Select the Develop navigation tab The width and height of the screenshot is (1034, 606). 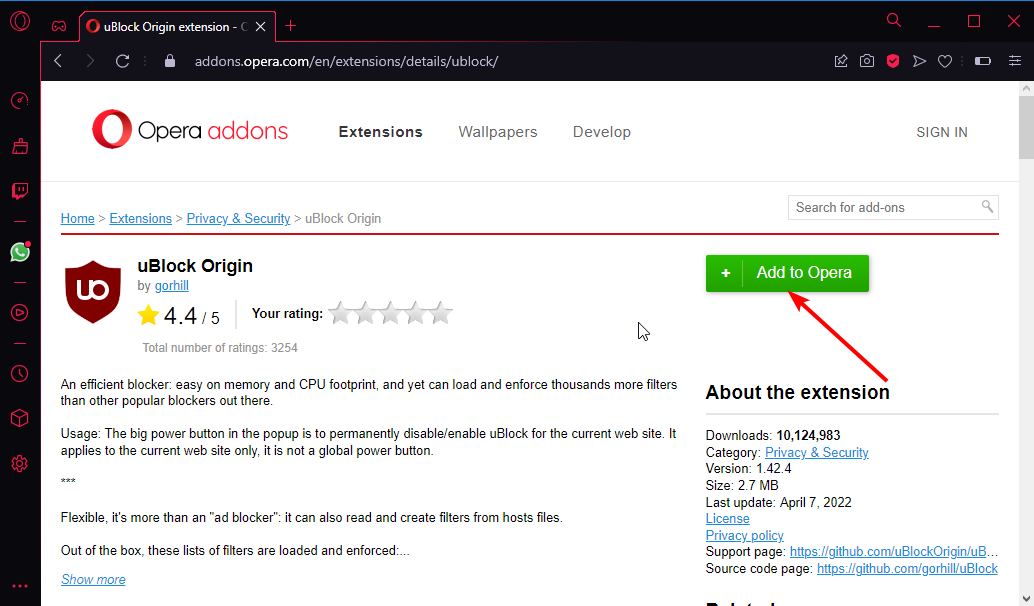(601, 132)
